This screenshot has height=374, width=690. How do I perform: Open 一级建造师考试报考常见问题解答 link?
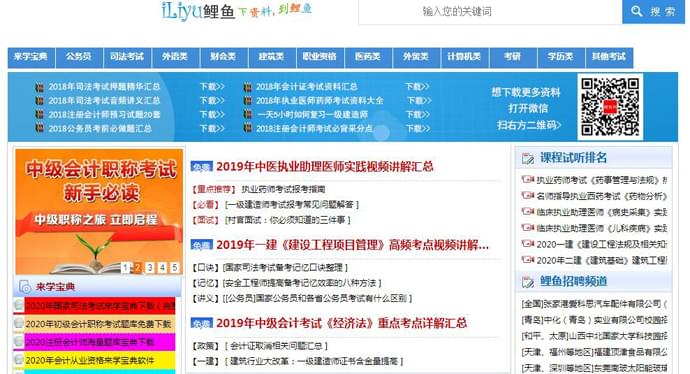291,205
